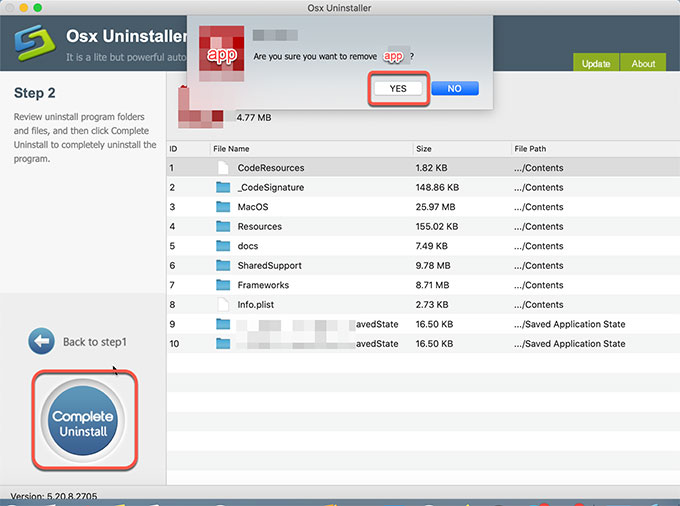Select the Frameworks file name

263,285
